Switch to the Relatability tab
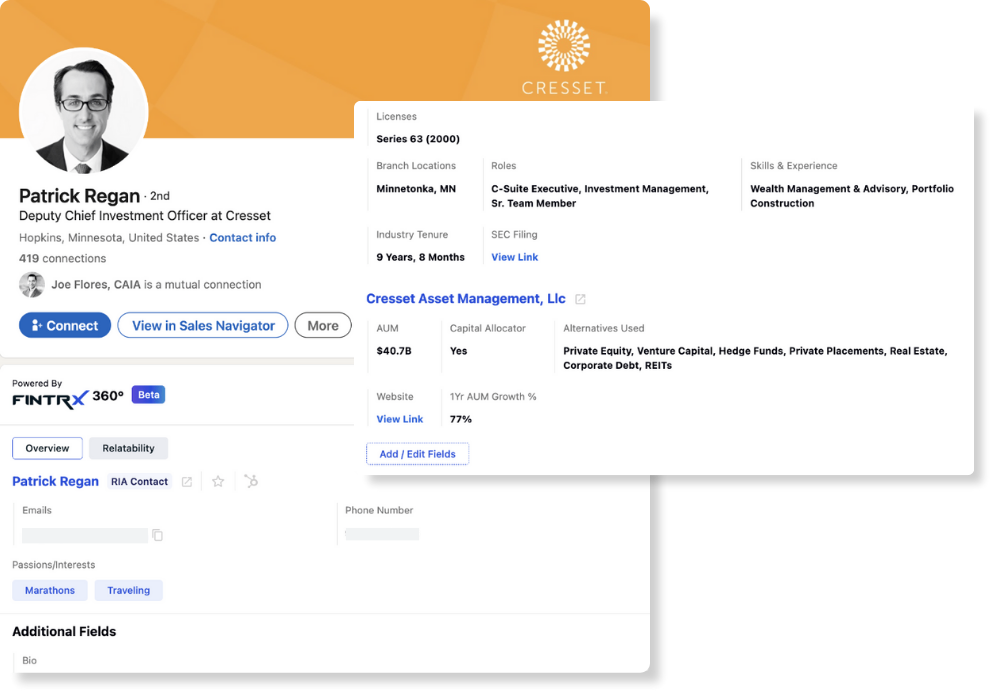This screenshot has width=1000, height=700. (x=128, y=448)
